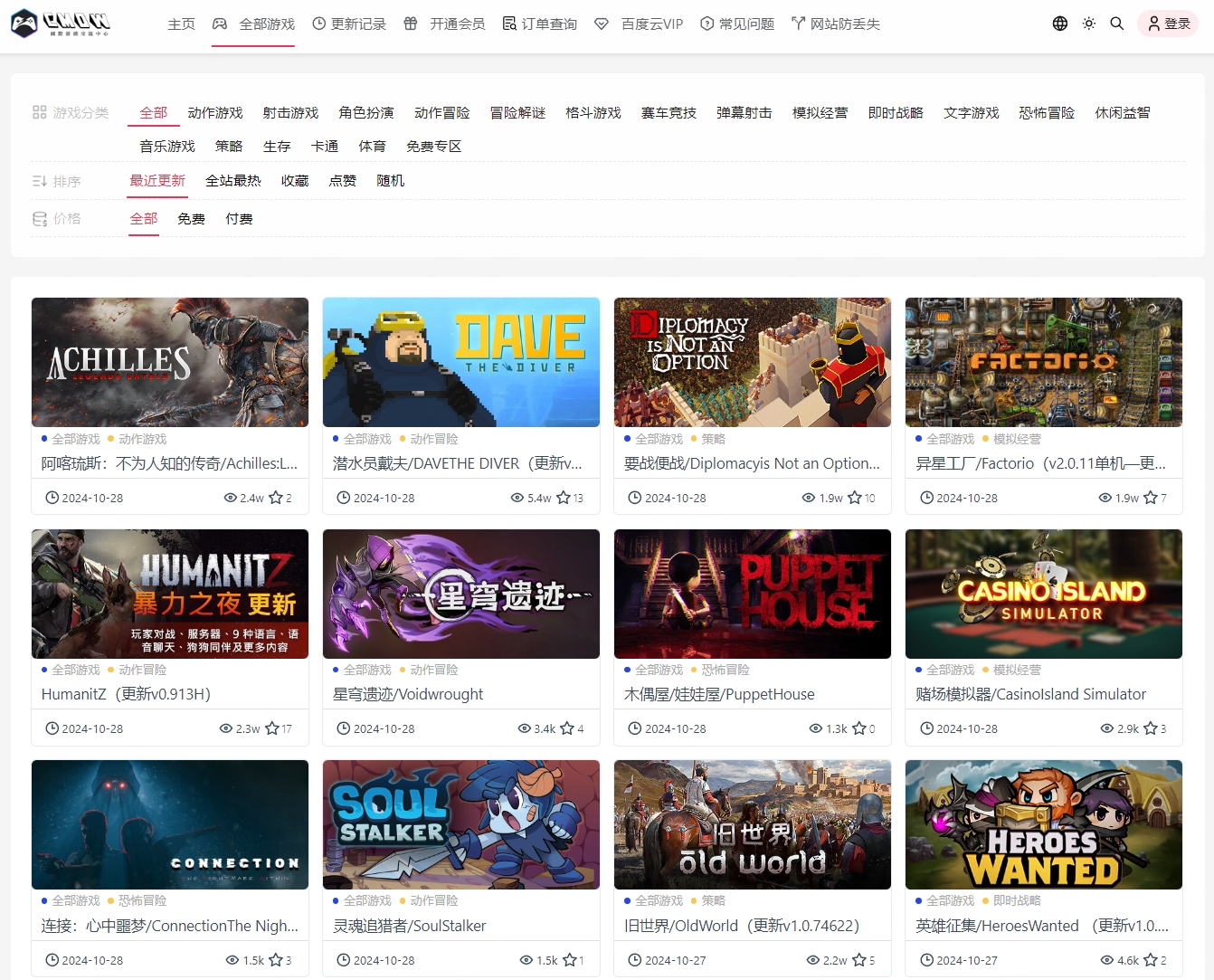The width and height of the screenshot is (1214, 980).
Task: Click the star icon on Dave the Diver card
Action: [564, 498]
